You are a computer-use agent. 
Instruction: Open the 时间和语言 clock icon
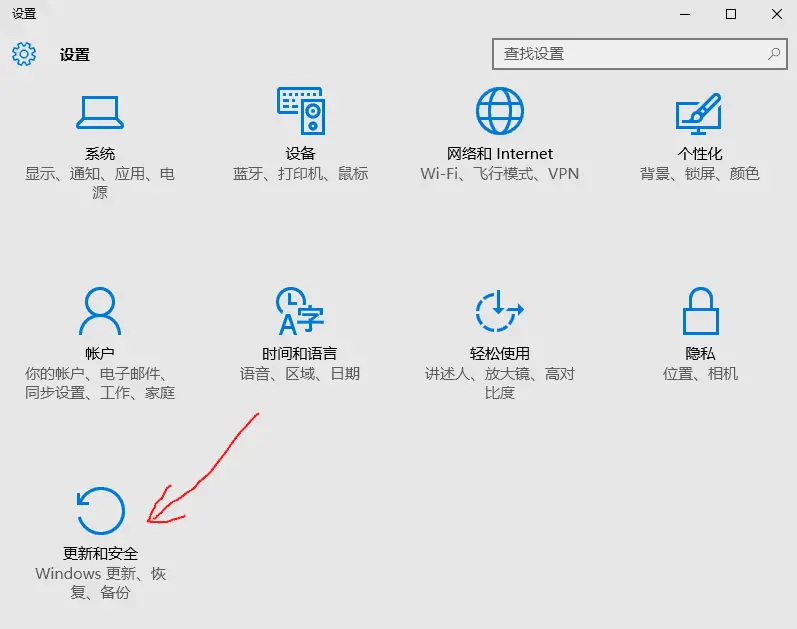[299, 311]
